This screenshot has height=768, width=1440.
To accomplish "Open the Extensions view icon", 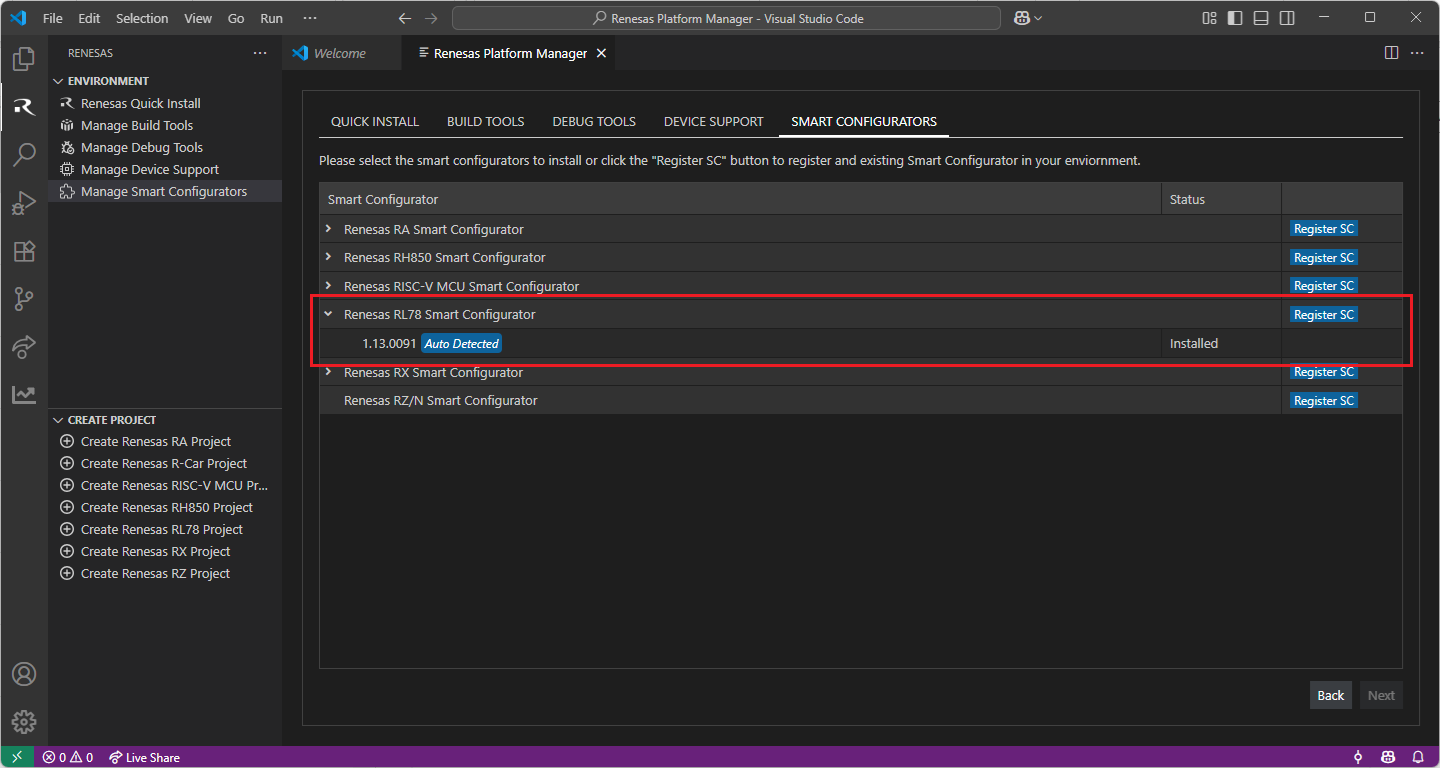I will point(24,251).
